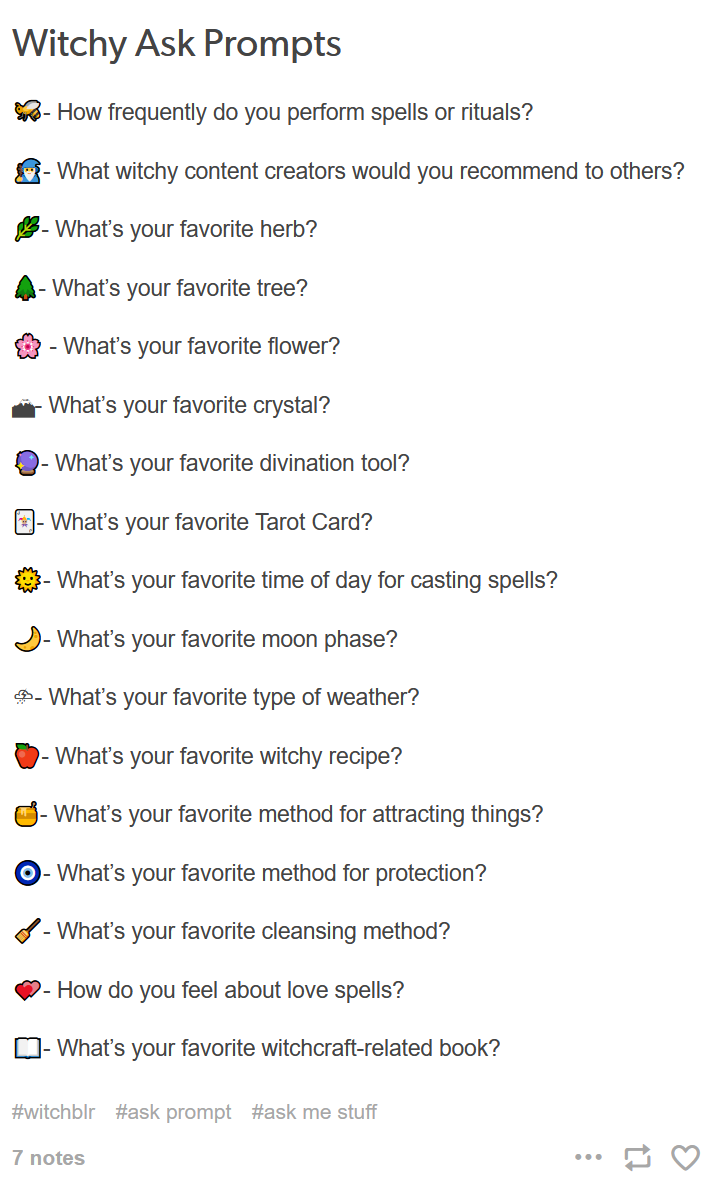
Task: Click the honey pot emoji
Action: (x=27, y=814)
